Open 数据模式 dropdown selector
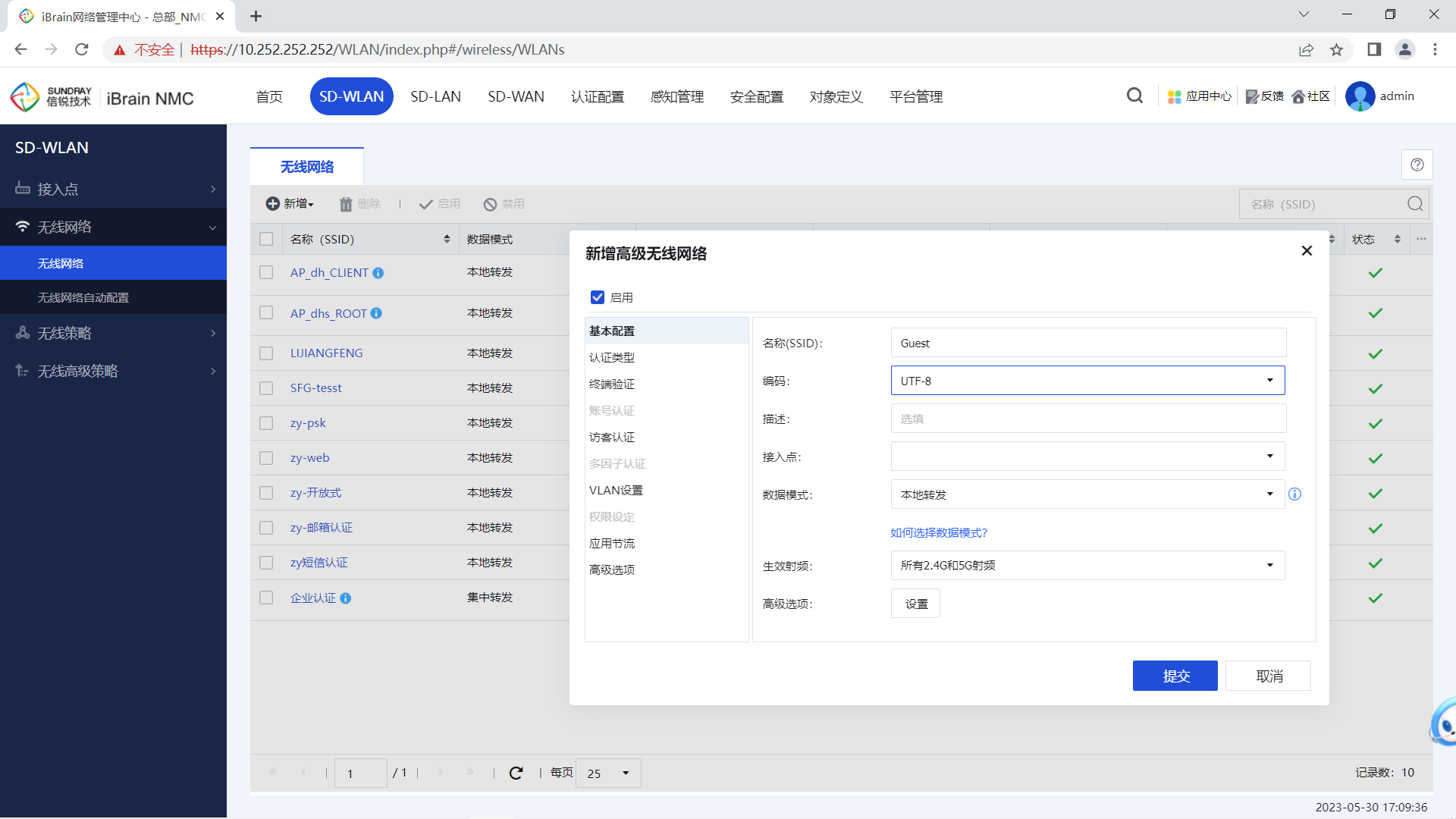The image size is (1456, 819). (1085, 494)
